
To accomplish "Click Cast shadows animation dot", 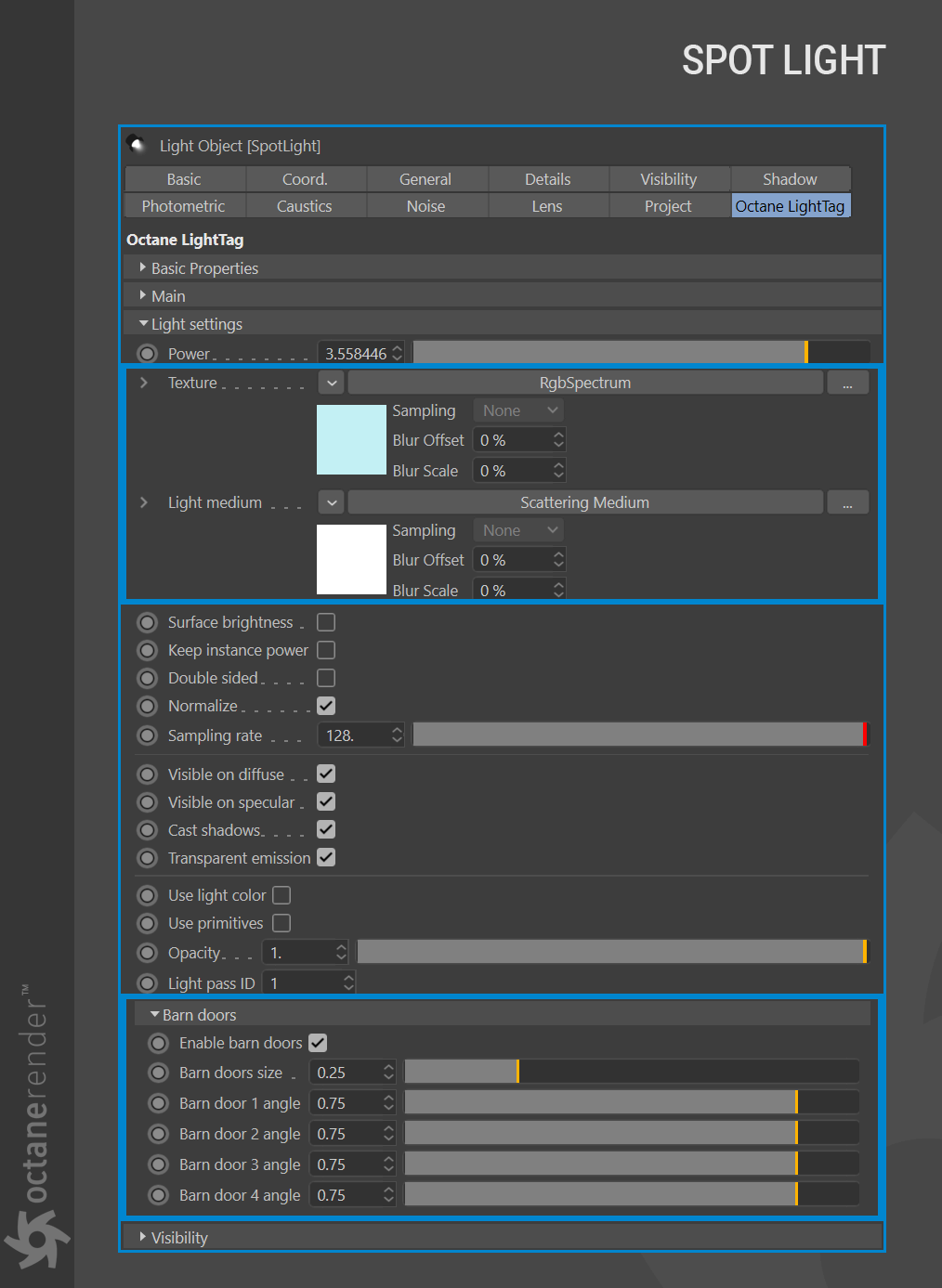I will (x=147, y=830).
